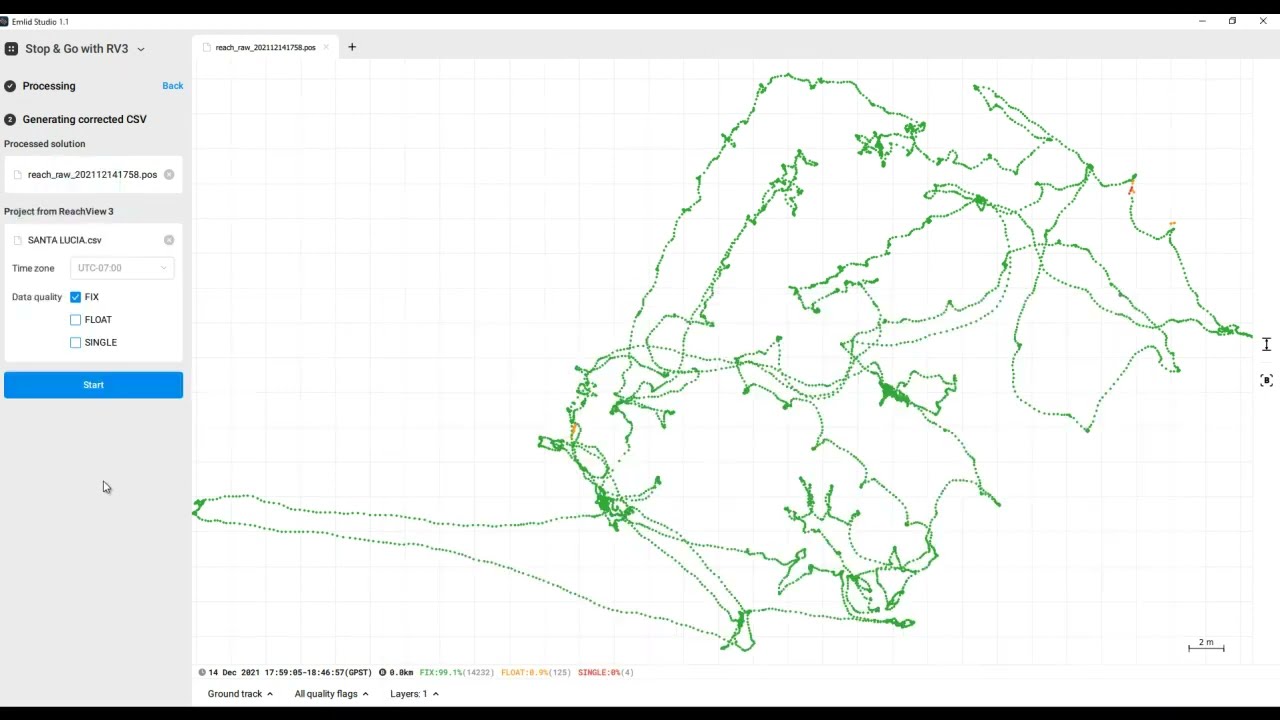This screenshot has width=1280, height=720.
Task: Uncheck the FIX data quality checkbox
Action: tap(76, 297)
